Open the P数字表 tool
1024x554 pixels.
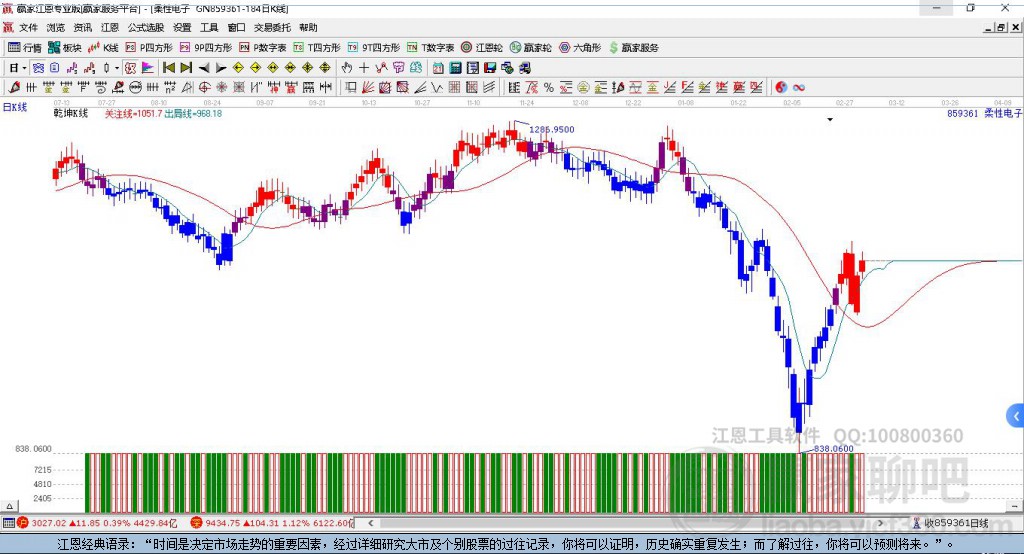(263, 48)
